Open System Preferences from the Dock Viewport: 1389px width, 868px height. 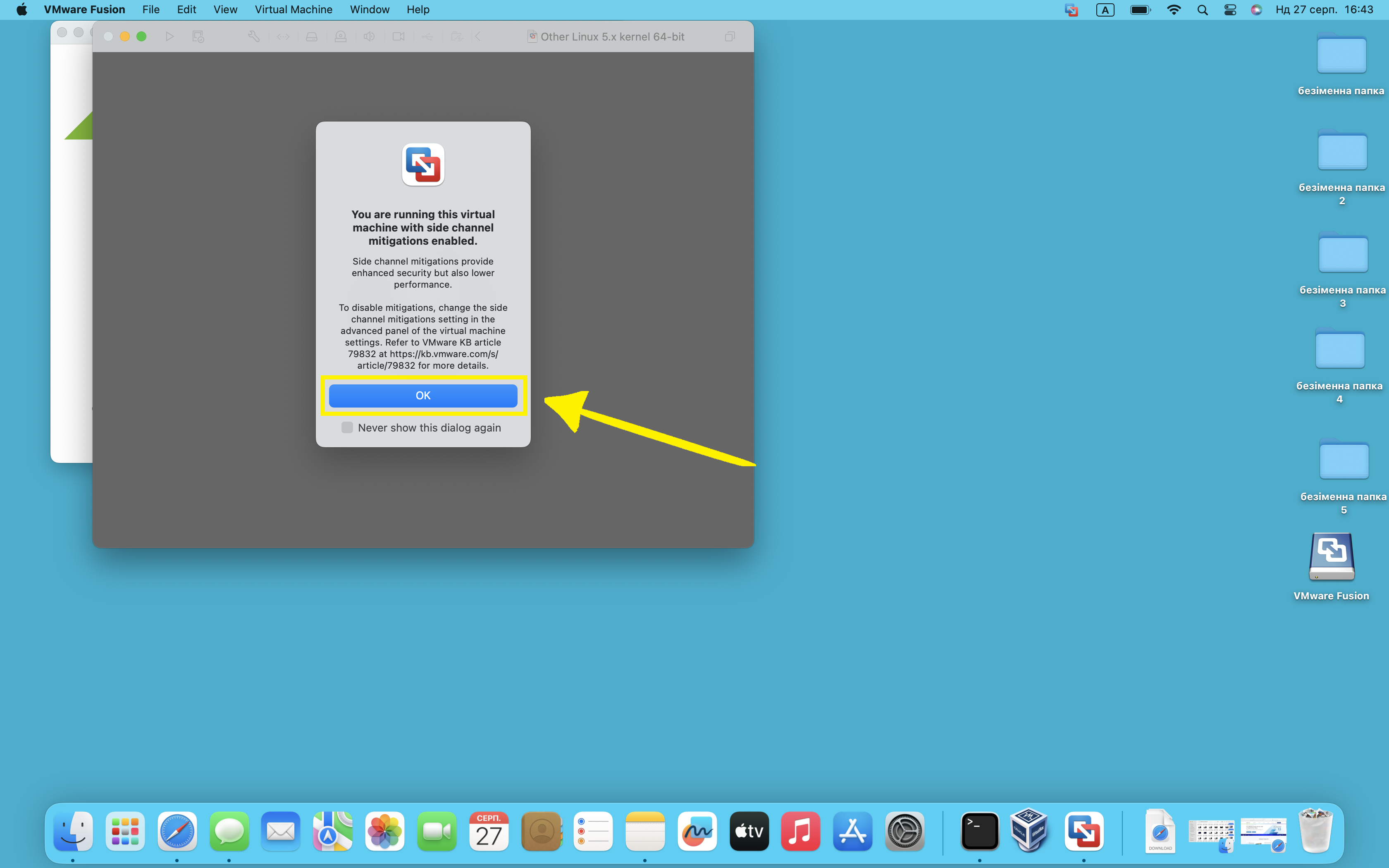(x=905, y=831)
